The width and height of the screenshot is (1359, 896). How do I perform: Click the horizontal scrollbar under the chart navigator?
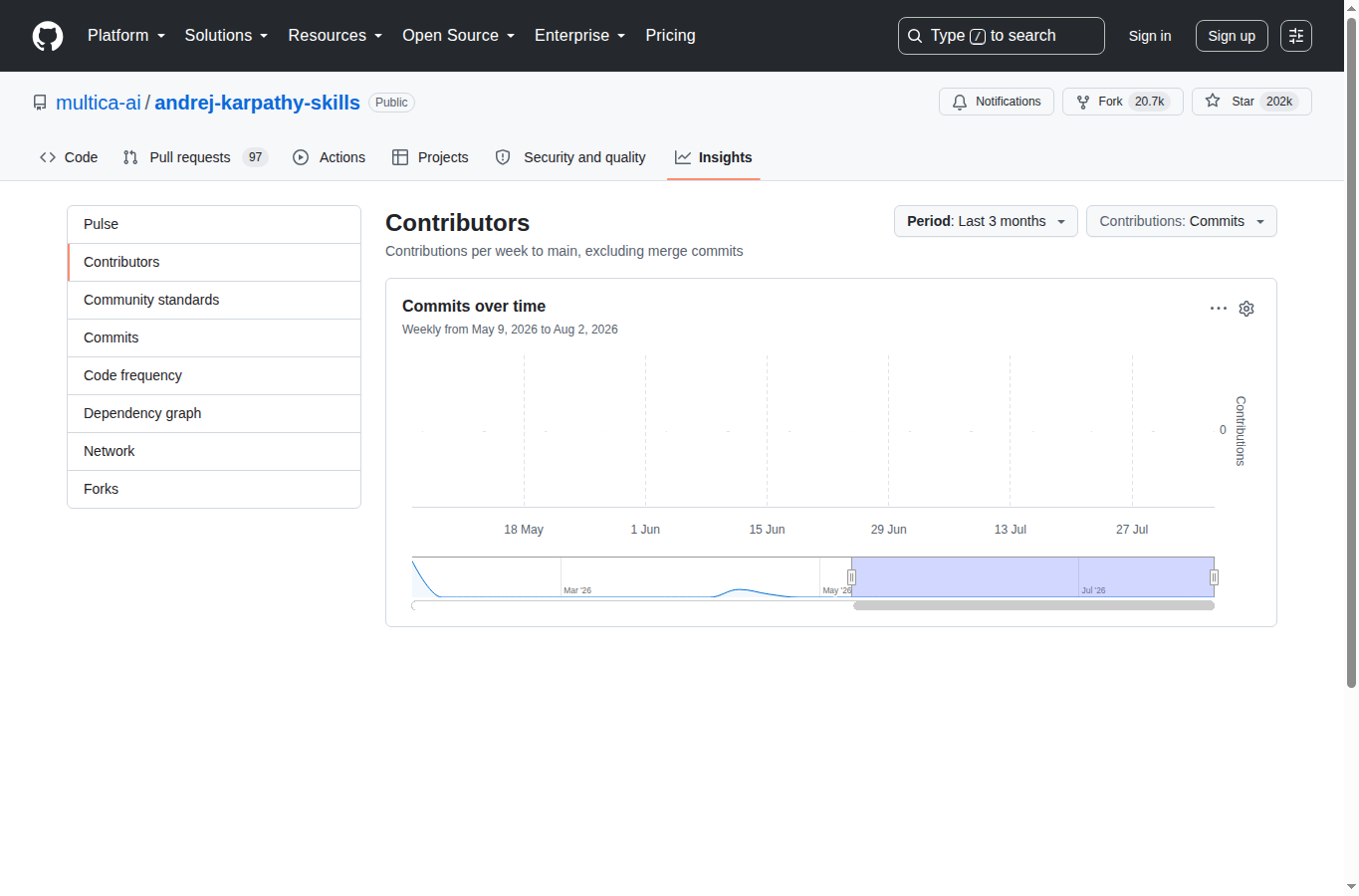[1033, 605]
